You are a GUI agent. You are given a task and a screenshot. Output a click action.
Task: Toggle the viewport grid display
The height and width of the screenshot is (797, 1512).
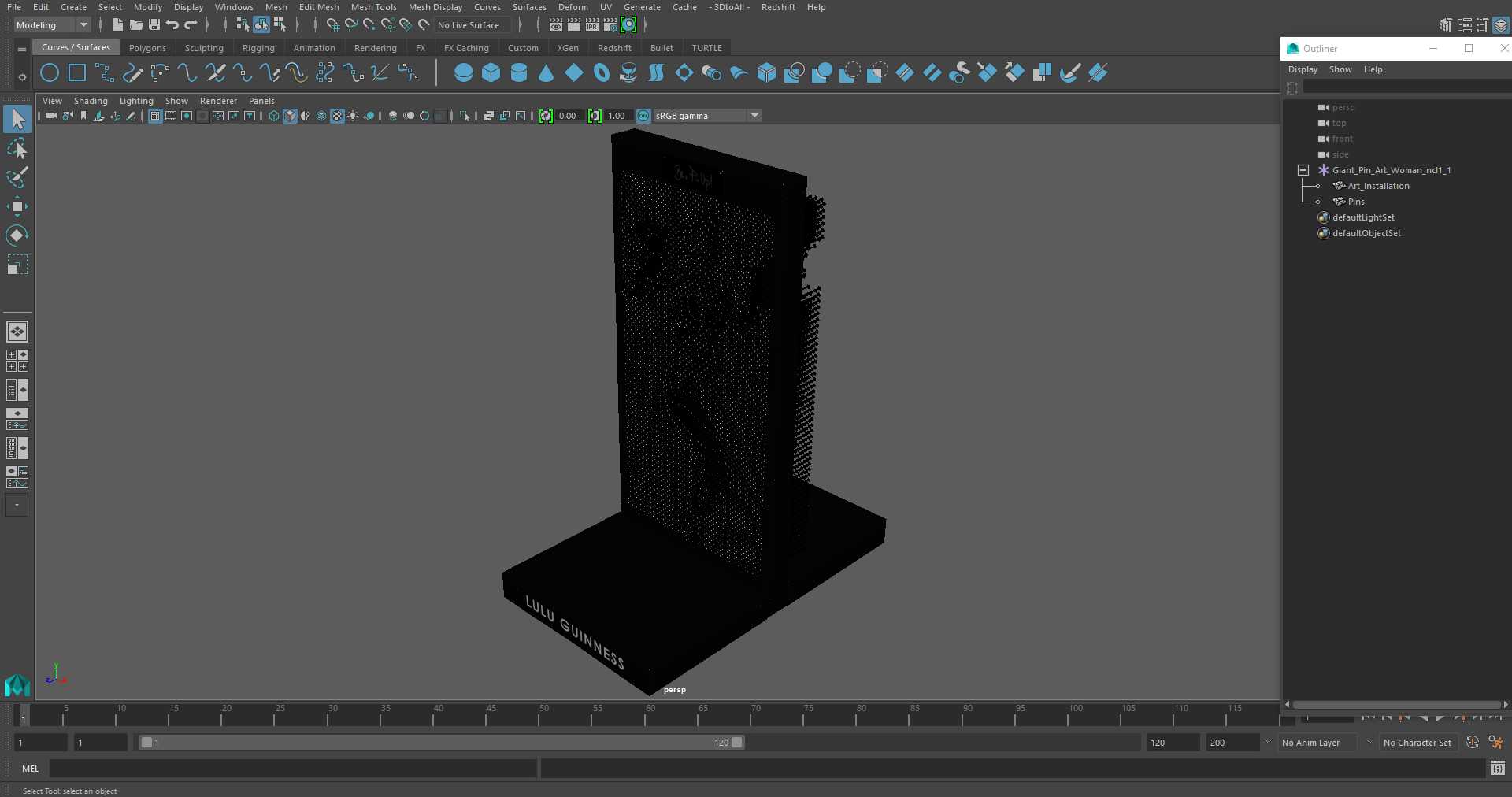tap(155, 116)
